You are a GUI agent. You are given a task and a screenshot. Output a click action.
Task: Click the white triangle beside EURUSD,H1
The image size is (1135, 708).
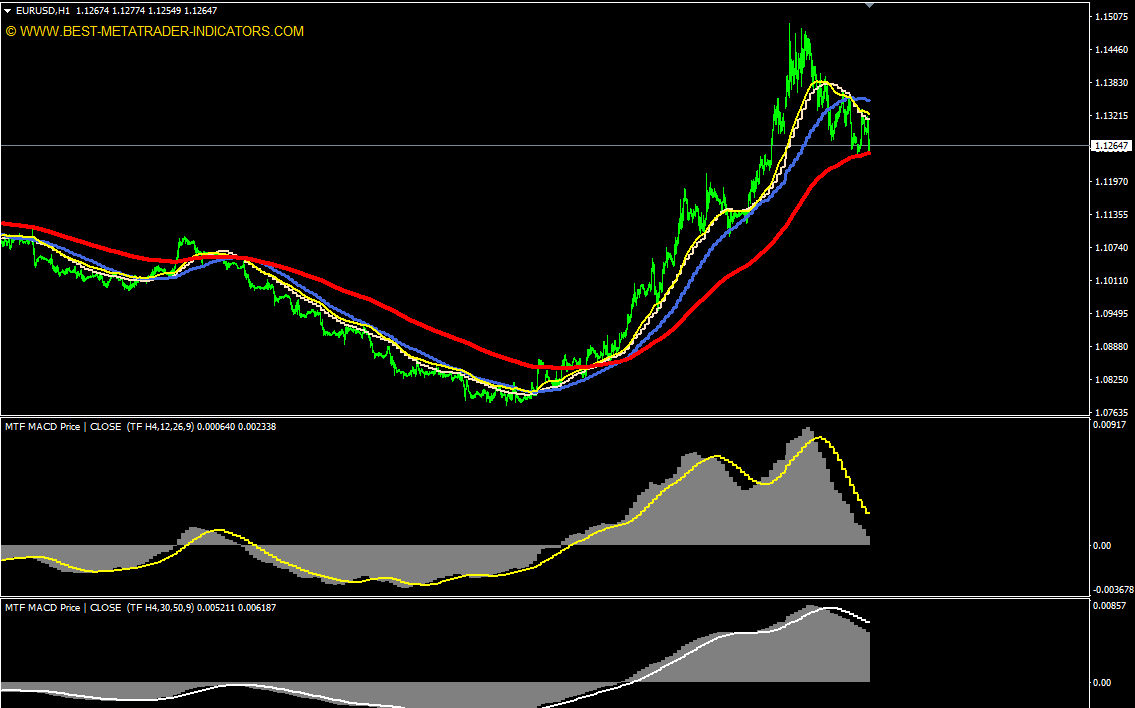(8, 11)
